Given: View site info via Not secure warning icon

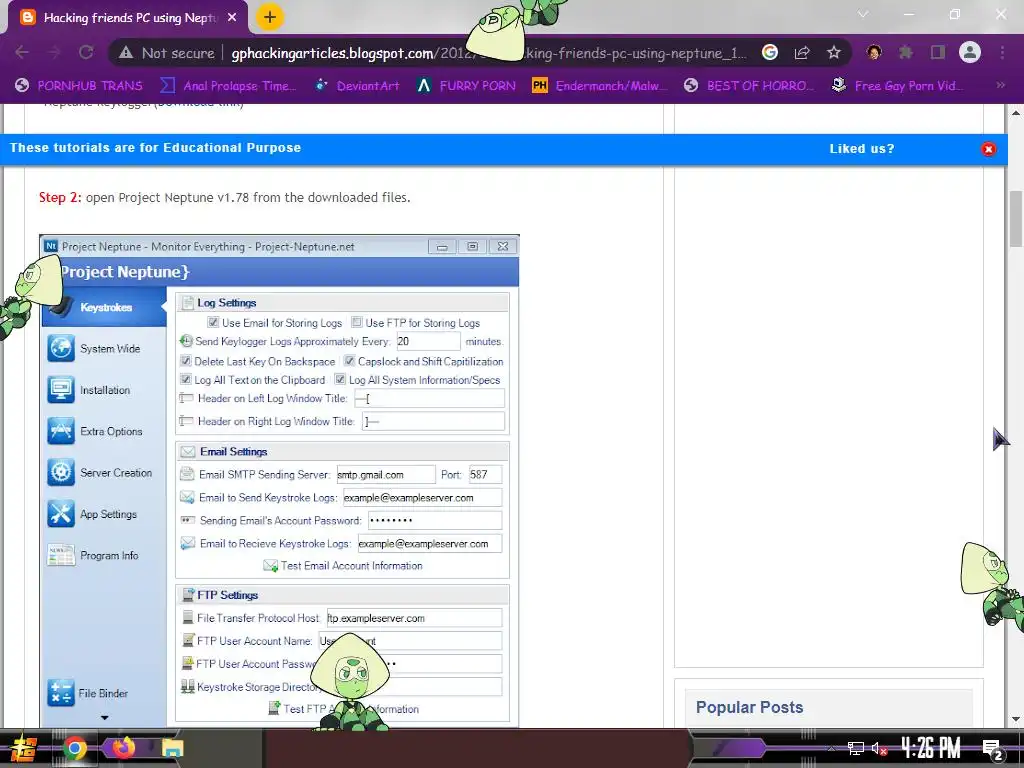Looking at the screenshot, I should 126,53.
